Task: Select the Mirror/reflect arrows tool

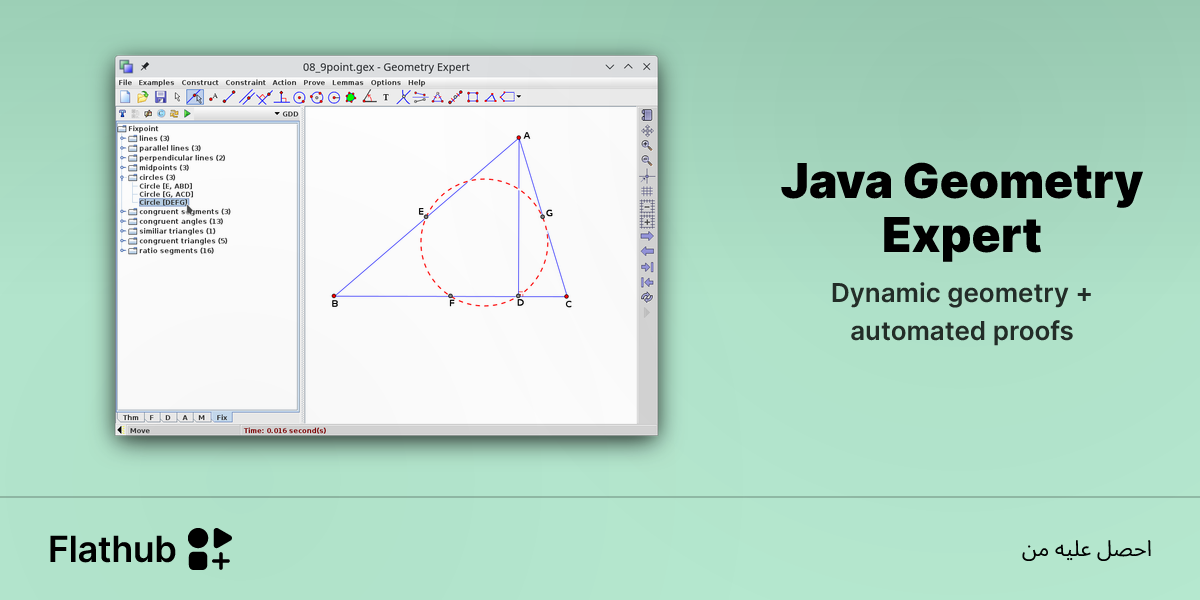Action: [420, 97]
